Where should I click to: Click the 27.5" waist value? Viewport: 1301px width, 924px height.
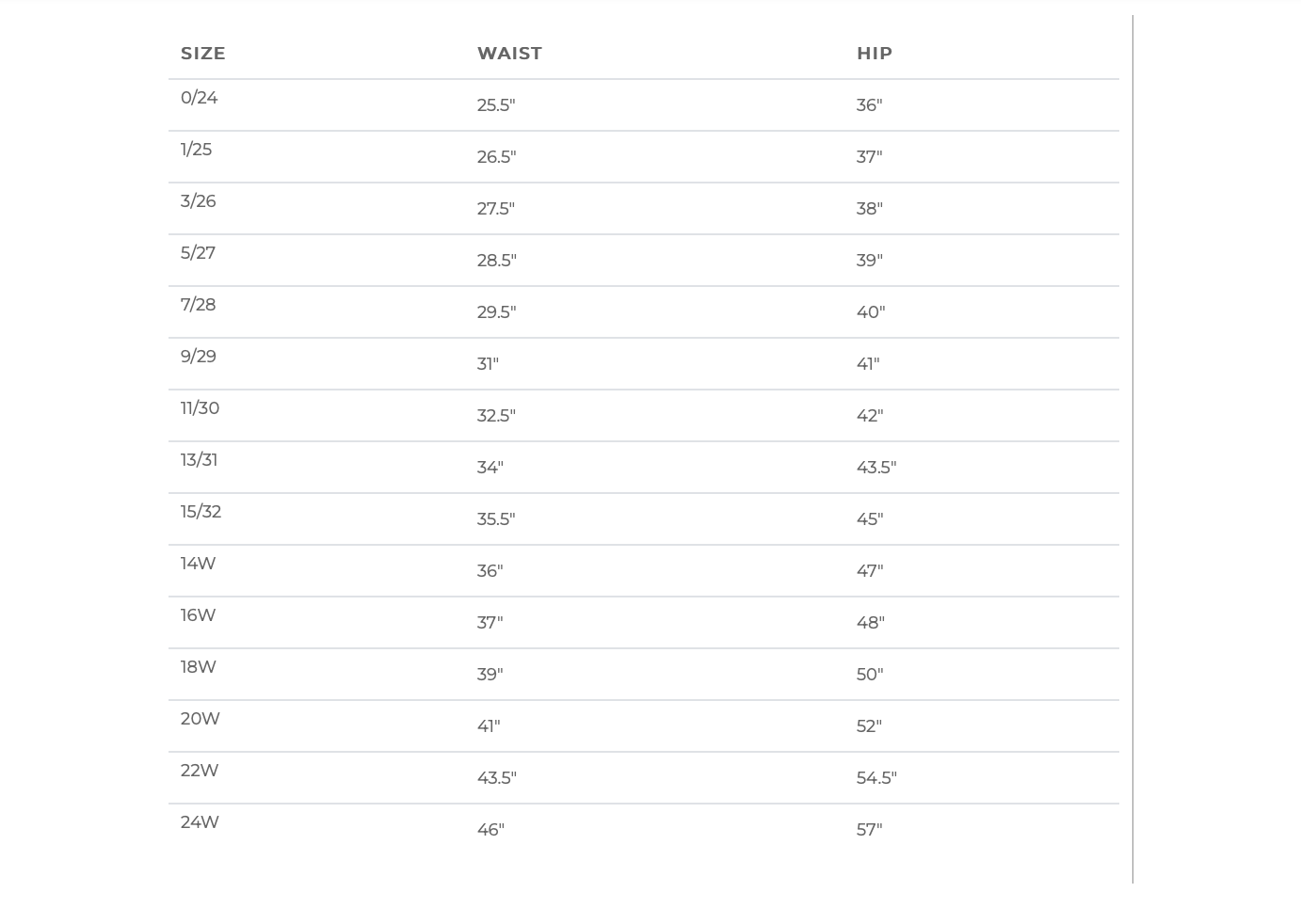[496, 209]
